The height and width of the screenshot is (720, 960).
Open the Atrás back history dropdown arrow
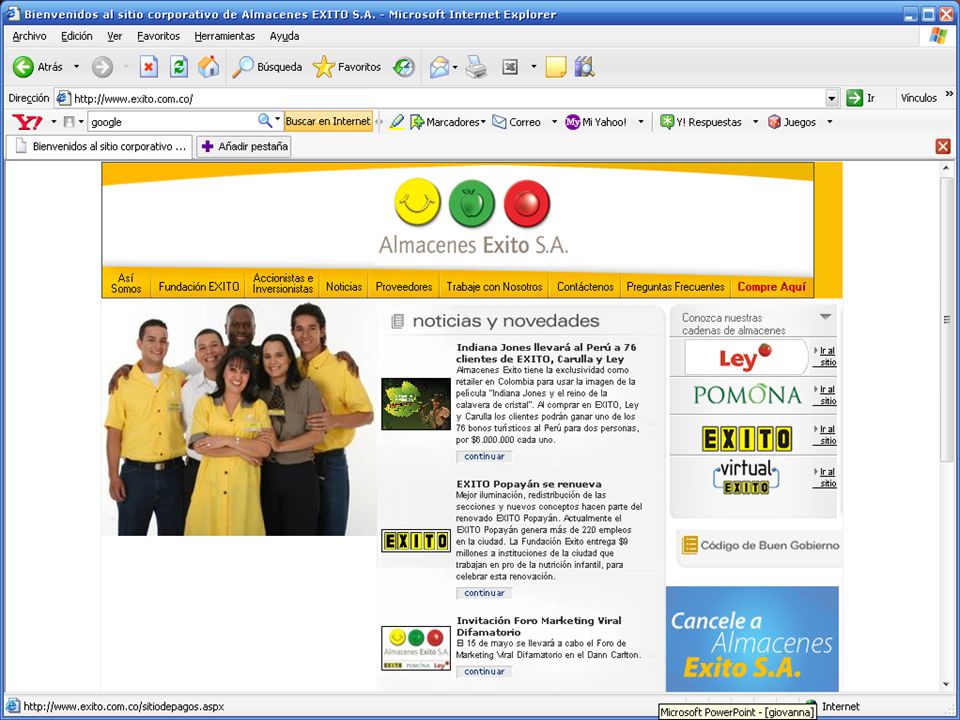click(77, 67)
